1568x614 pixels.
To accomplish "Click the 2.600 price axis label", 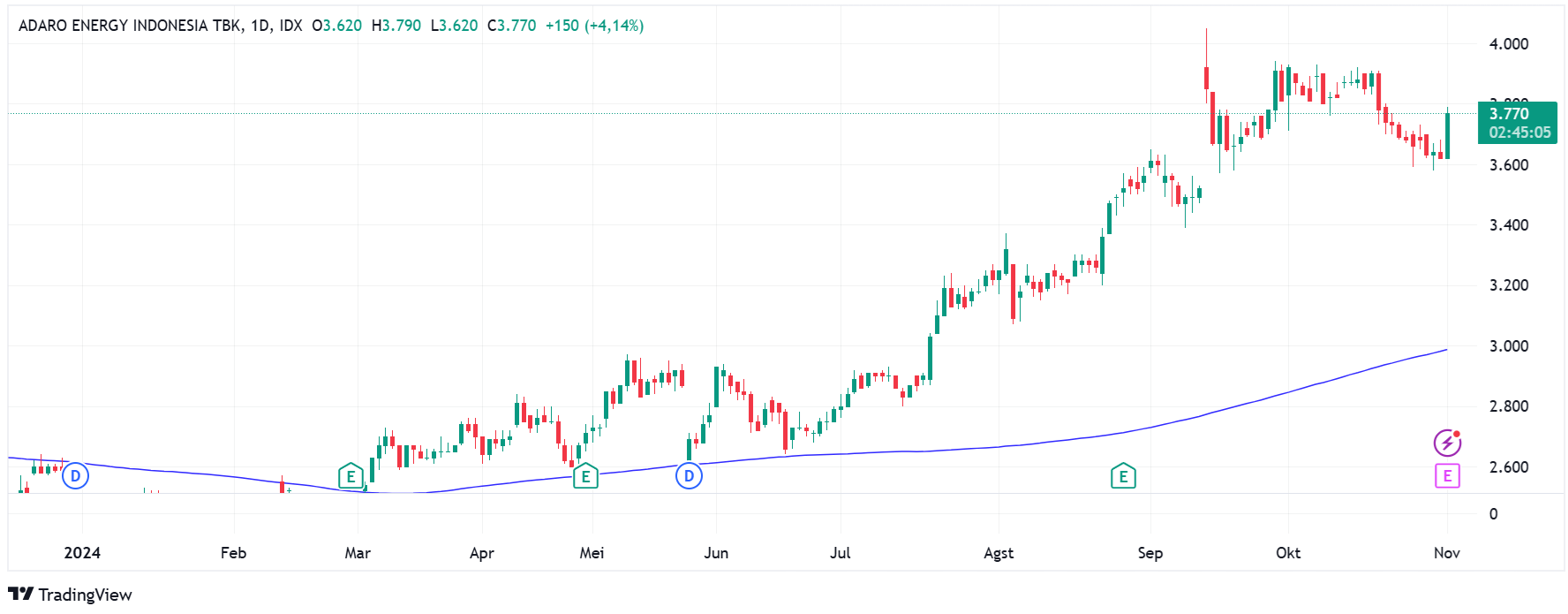I will pos(1509,467).
